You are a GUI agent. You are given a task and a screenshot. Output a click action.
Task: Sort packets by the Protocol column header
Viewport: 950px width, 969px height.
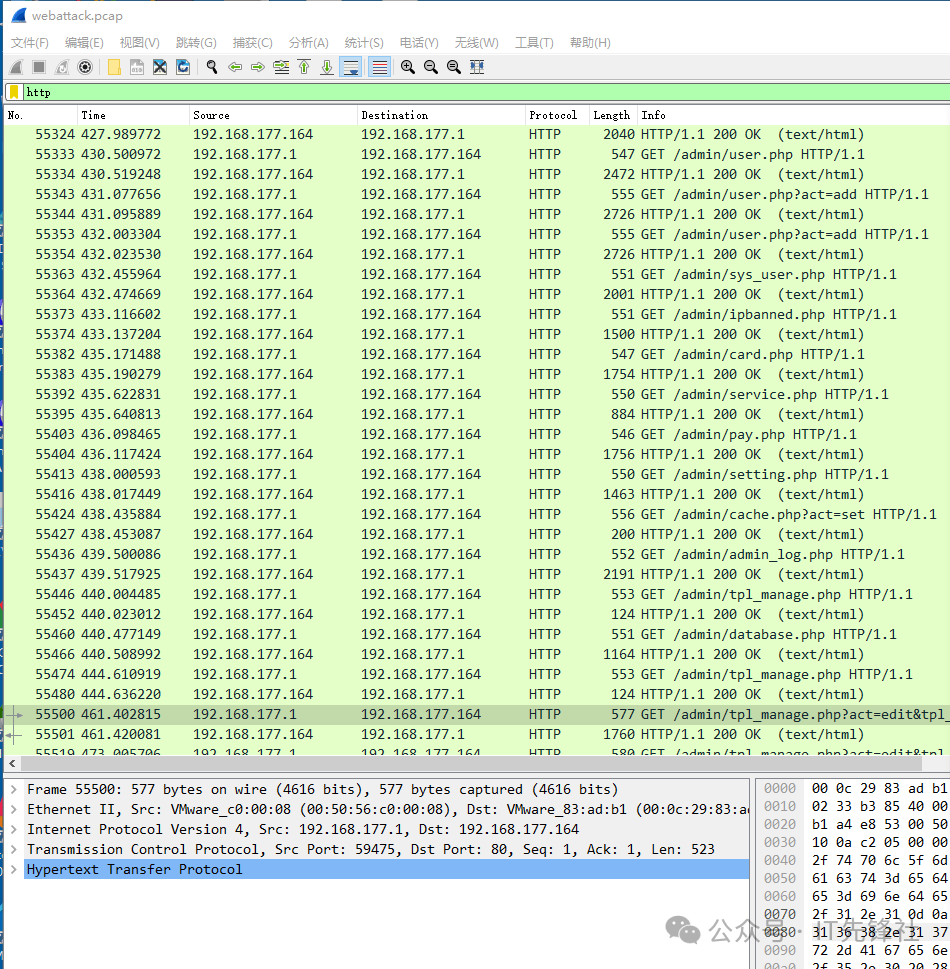tap(553, 115)
